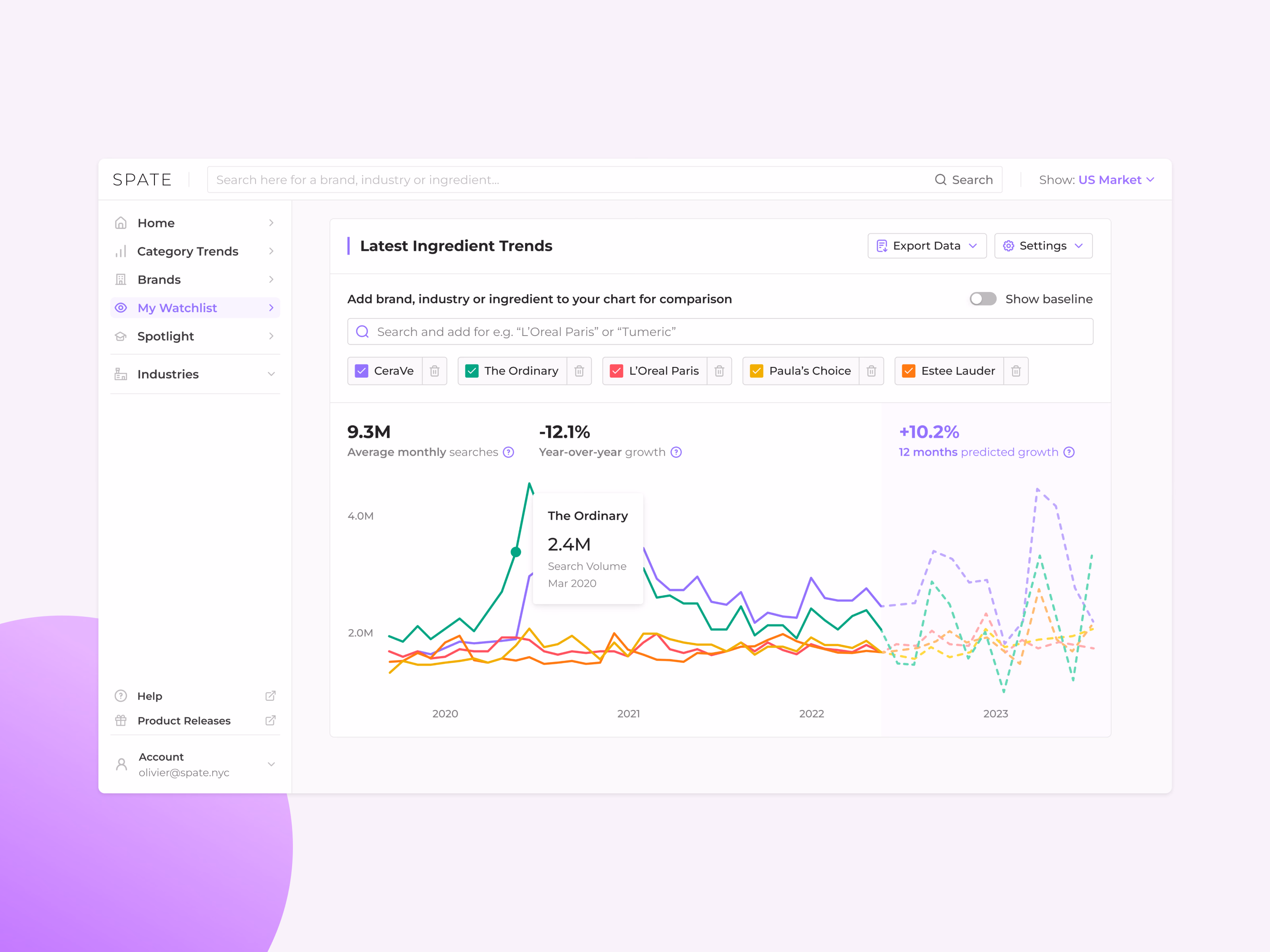This screenshot has height=952, width=1270.
Task: Click the trash icon next to L'Oreal Paris
Action: 720,371
